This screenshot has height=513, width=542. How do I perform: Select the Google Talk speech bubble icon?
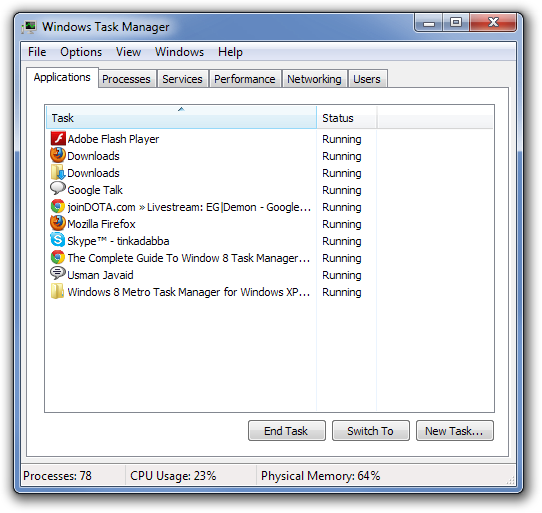tap(58, 189)
